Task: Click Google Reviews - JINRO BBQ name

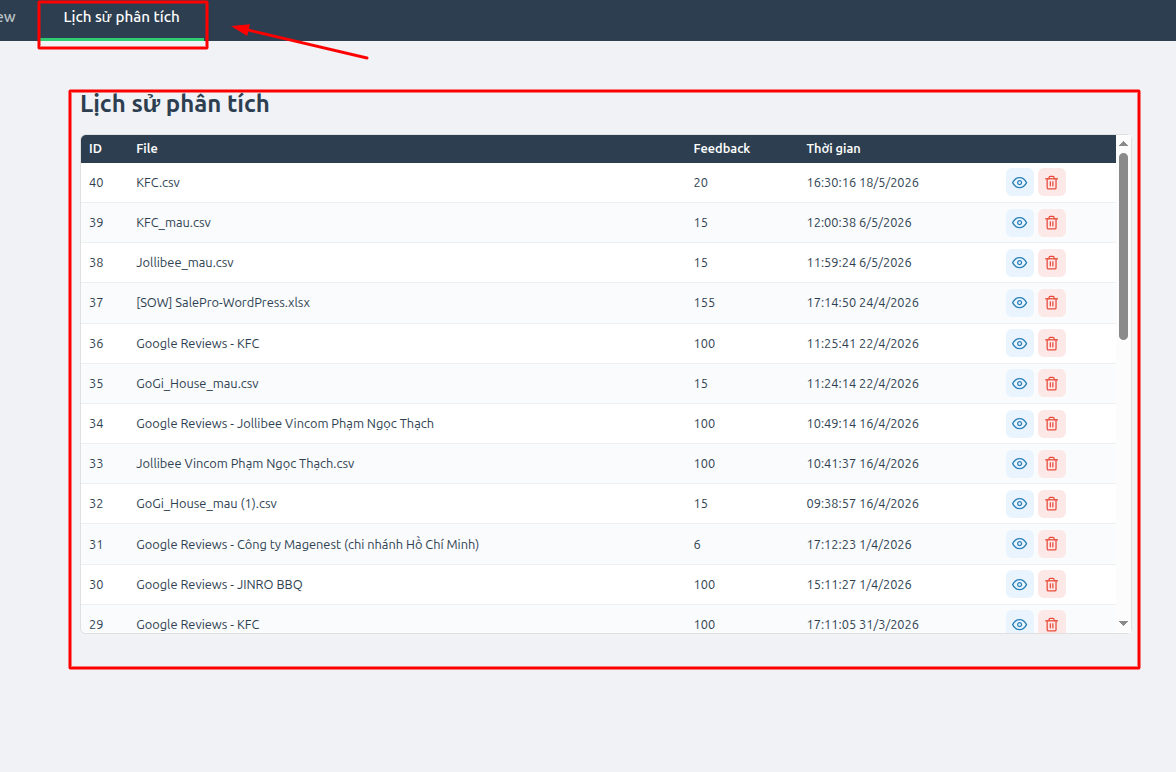Action: (219, 584)
